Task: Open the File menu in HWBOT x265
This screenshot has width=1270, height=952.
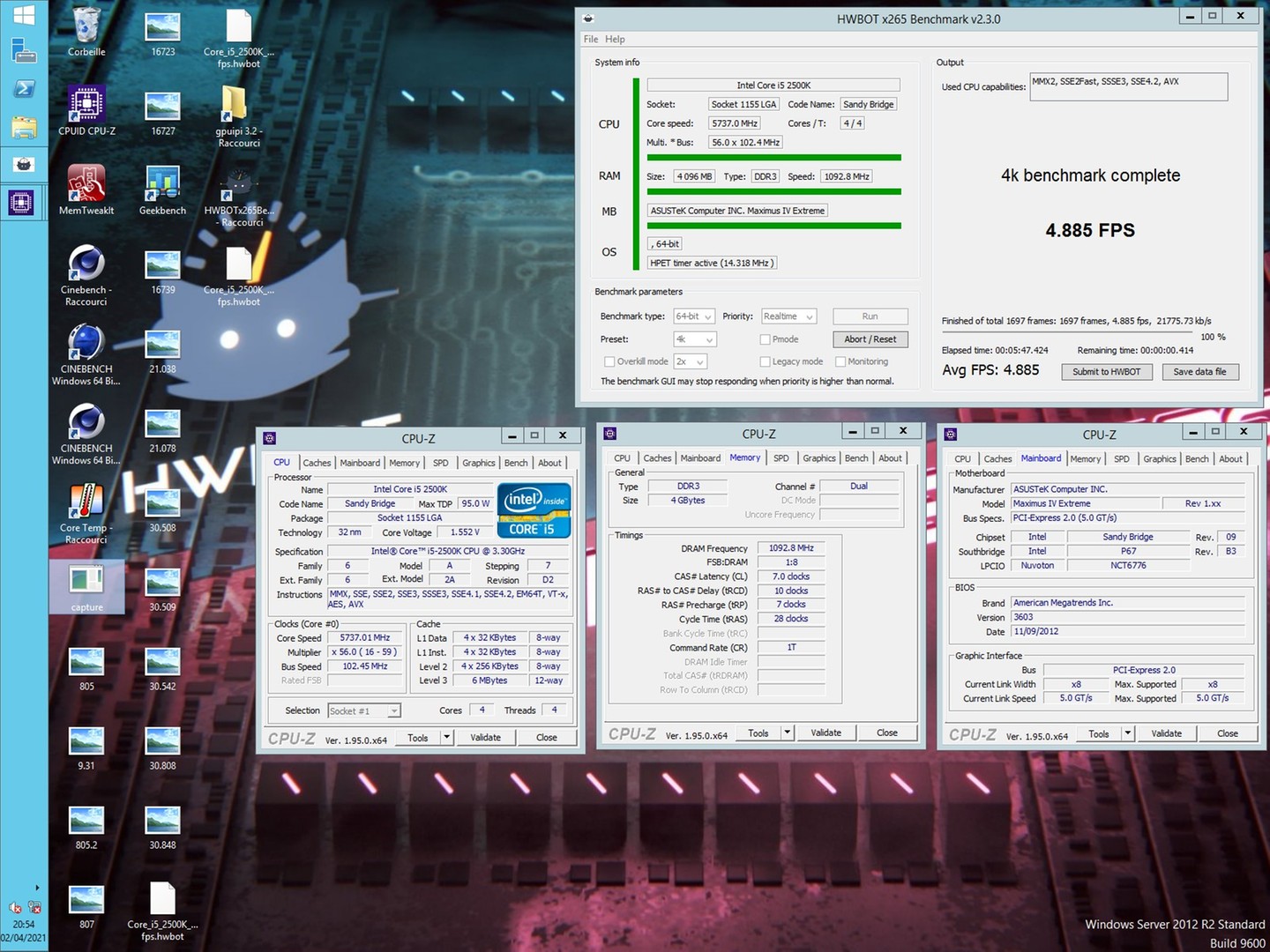Action: (x=591, y=39)
